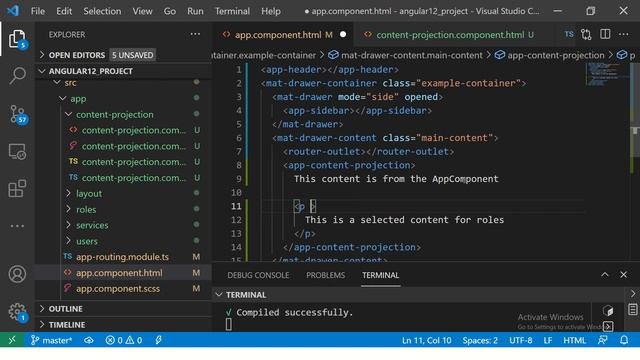Show additional activity bar views (ellipsis)

[x=17, y=226]
